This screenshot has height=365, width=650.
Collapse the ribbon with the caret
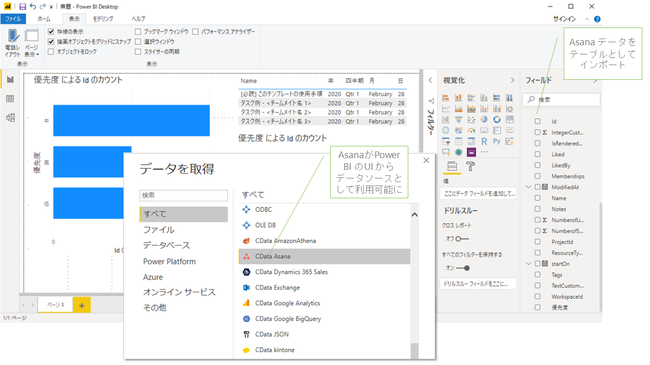[x=587, y=19]
